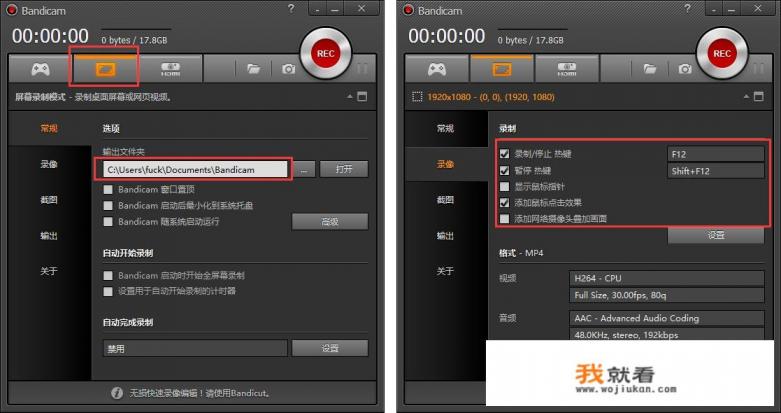Open output folder icon in left window toolbar

(x=254, y=69)
